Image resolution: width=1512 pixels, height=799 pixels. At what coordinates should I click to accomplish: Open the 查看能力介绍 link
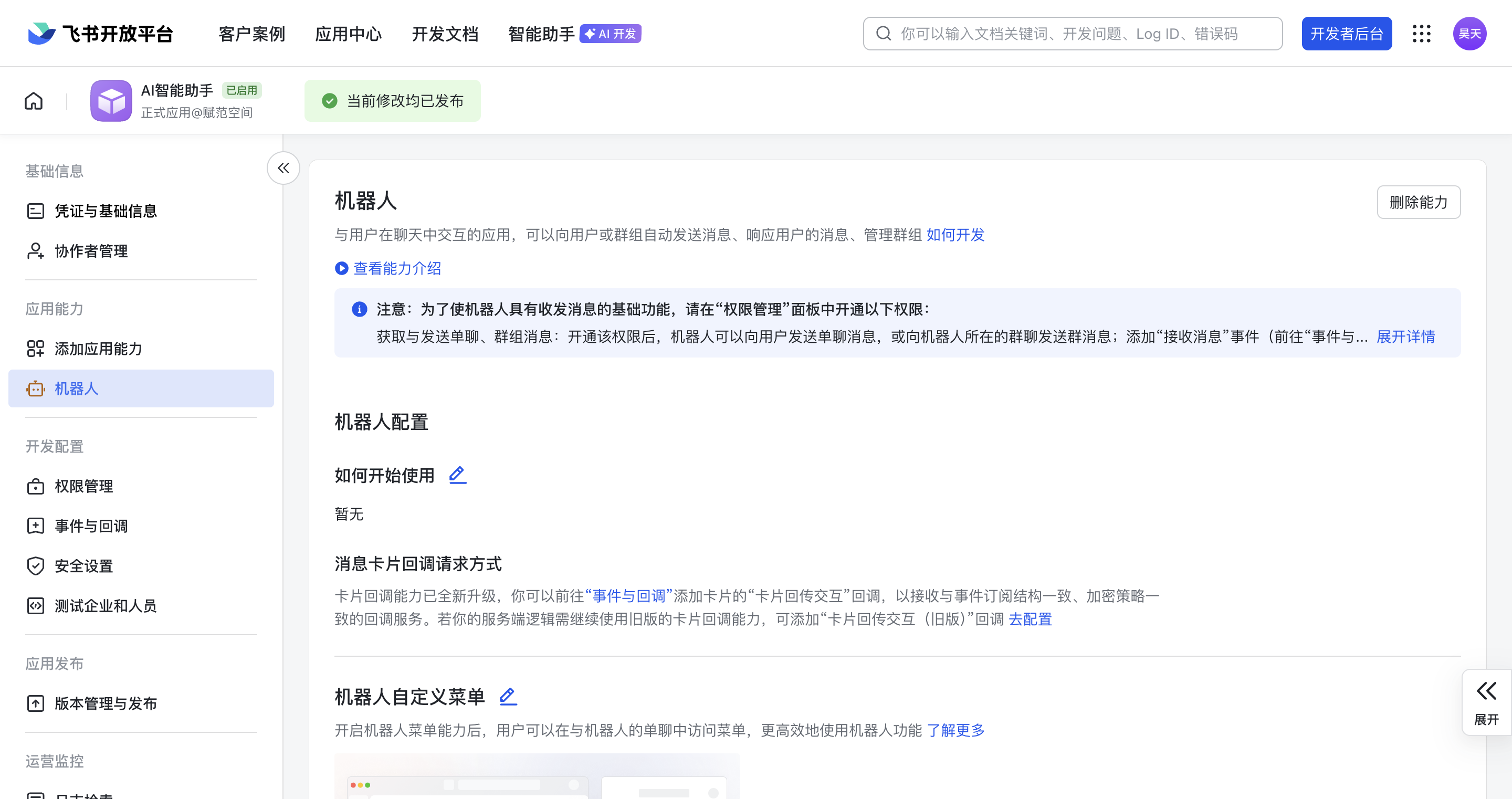pos(397,268)
